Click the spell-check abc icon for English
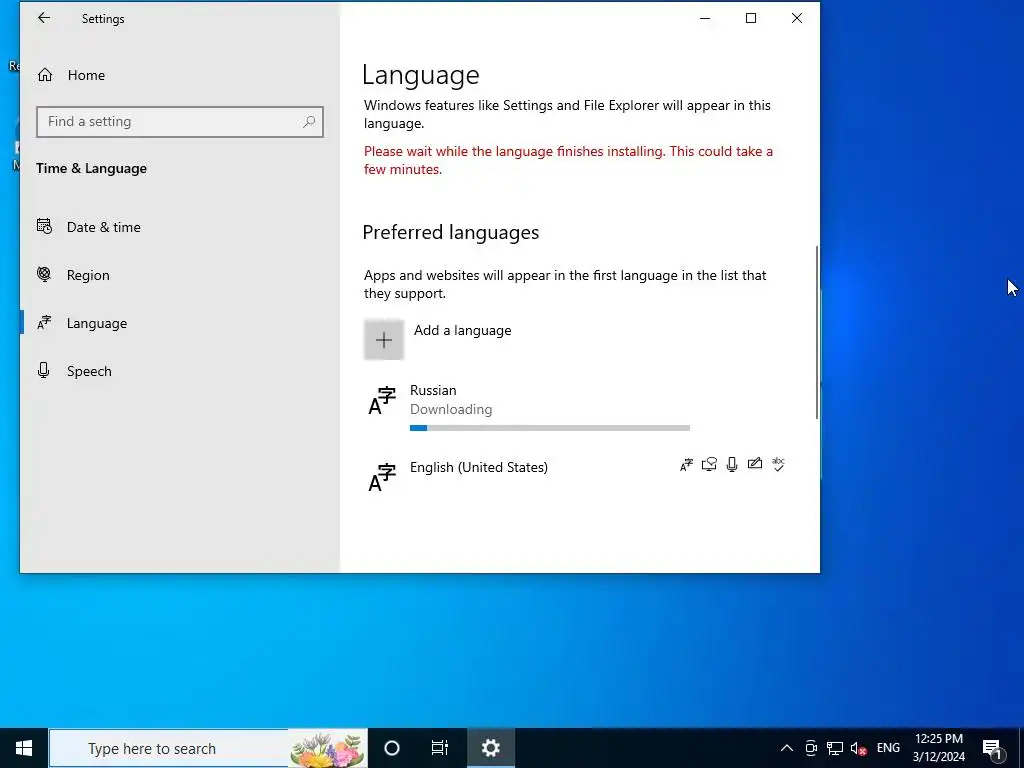Image resolution: width=1024 pixels, height=768 pixels. coord(778,464)
